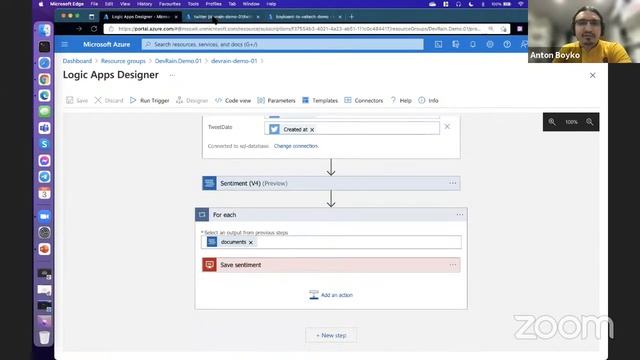
Task: Open the File menu in macOS menu bar
Action: [94, 4]
